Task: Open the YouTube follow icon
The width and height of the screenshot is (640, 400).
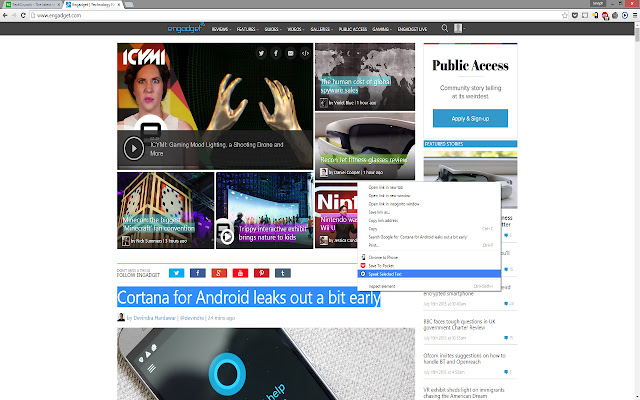Action: pyautogui.click(x=239, y=272)
